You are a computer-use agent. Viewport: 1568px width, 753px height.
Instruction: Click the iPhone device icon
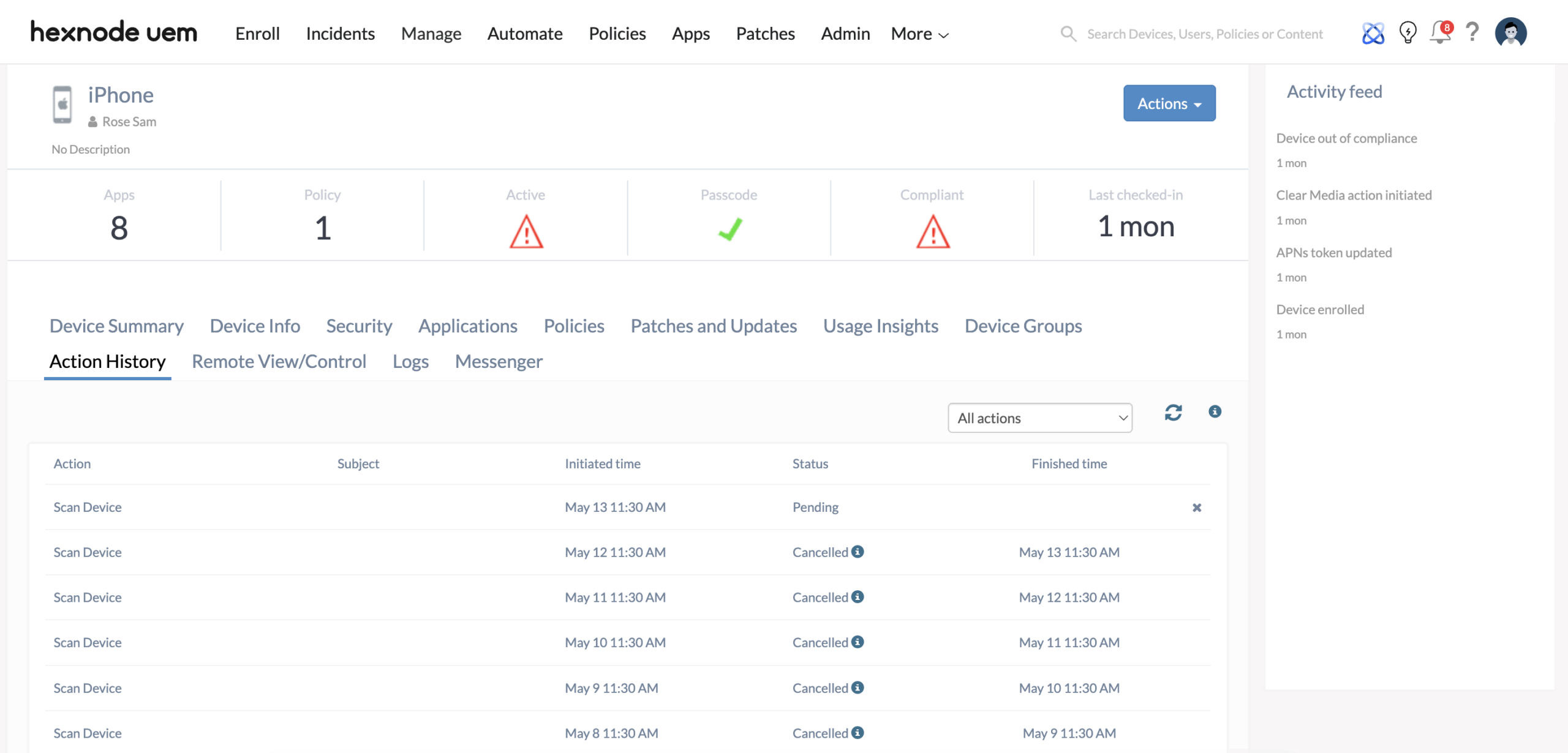coord(62,105)
